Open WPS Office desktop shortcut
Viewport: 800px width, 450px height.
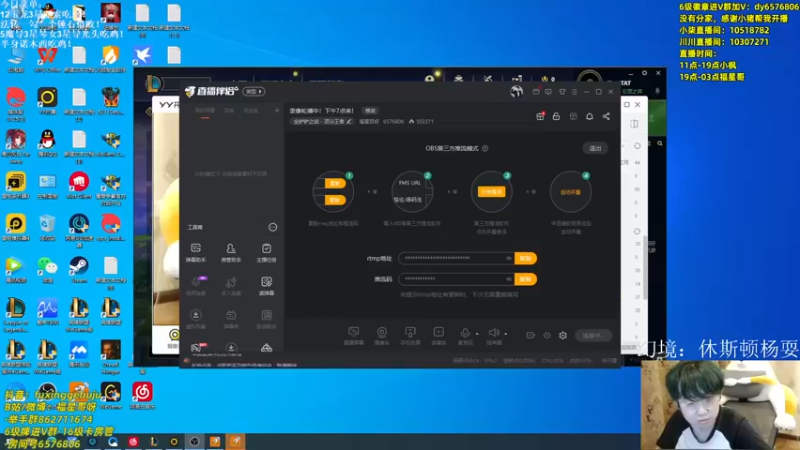pos(47,59)
